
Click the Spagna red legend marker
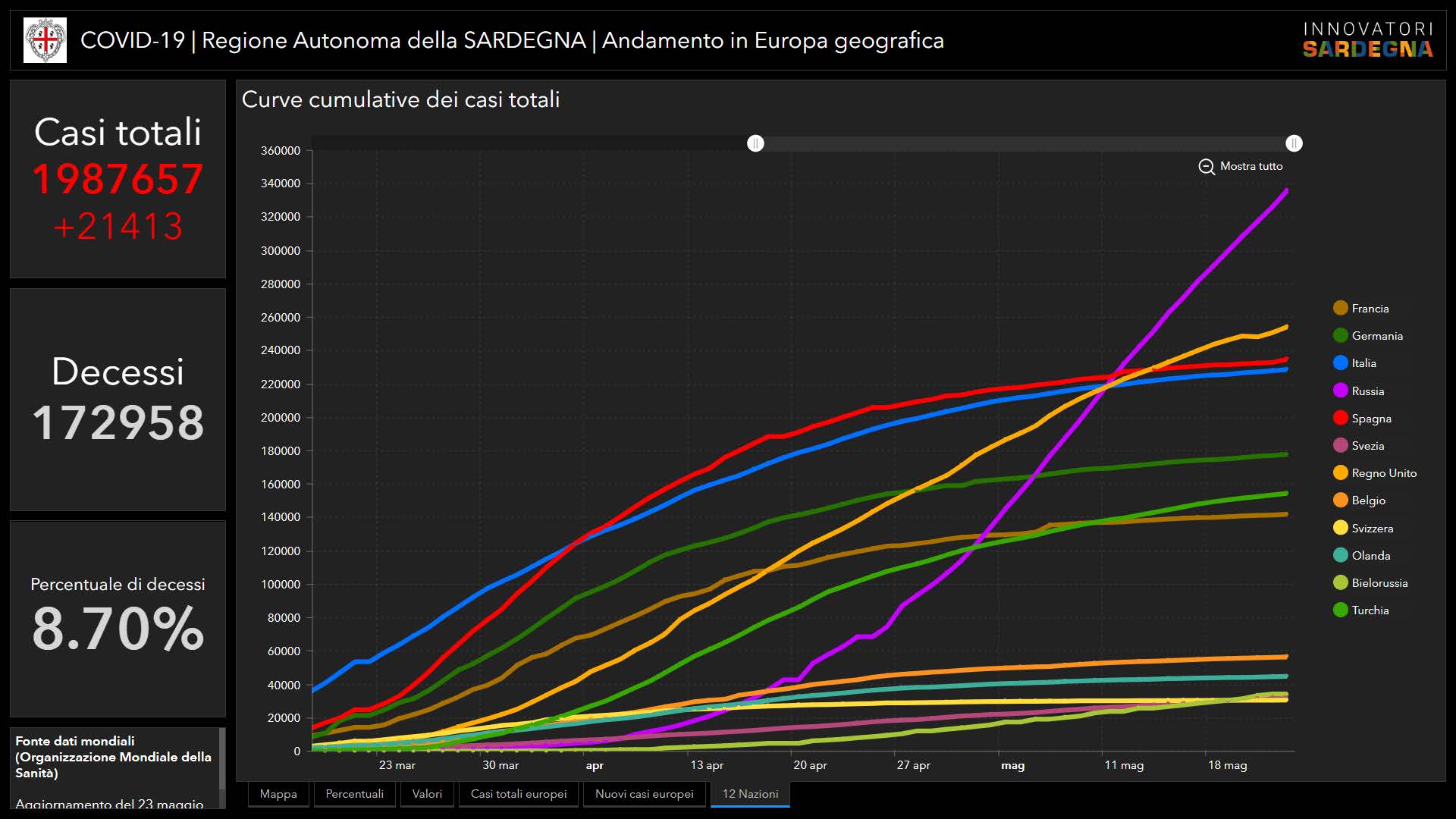point(1341,418)
